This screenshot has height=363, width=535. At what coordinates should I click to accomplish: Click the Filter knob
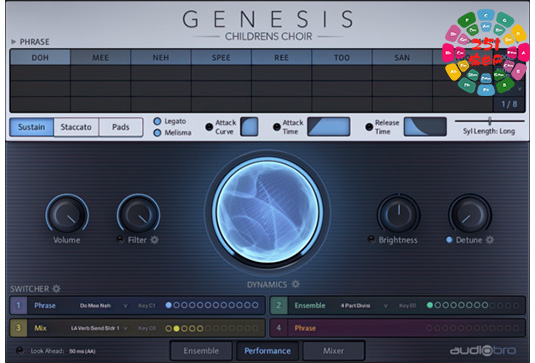[138, 214]
